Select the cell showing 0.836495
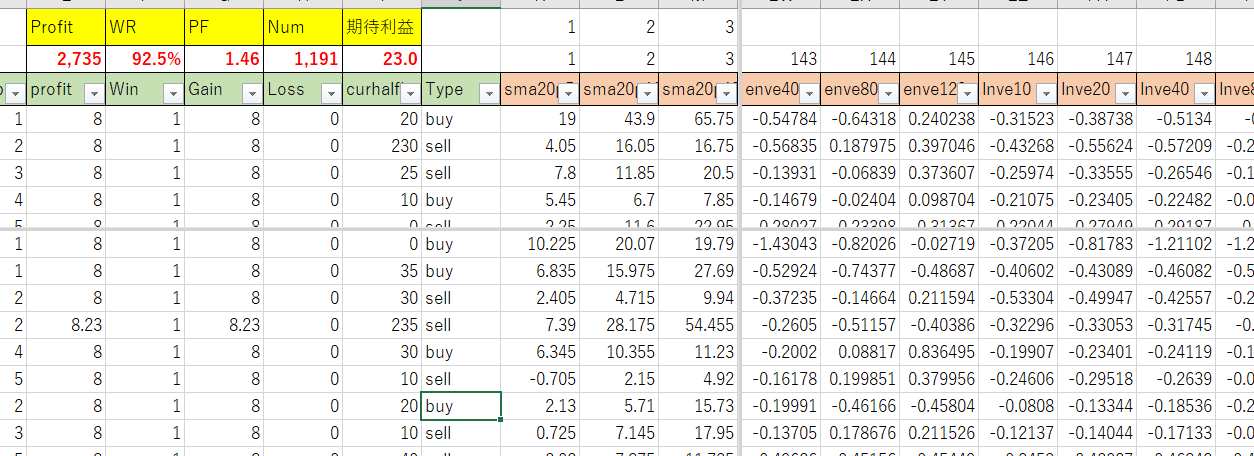 tap(939, 352)
